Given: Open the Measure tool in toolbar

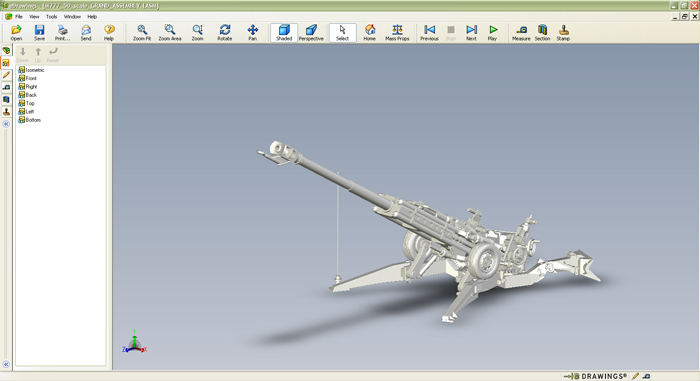Looking at the screenshot, I should pos(521,33).
